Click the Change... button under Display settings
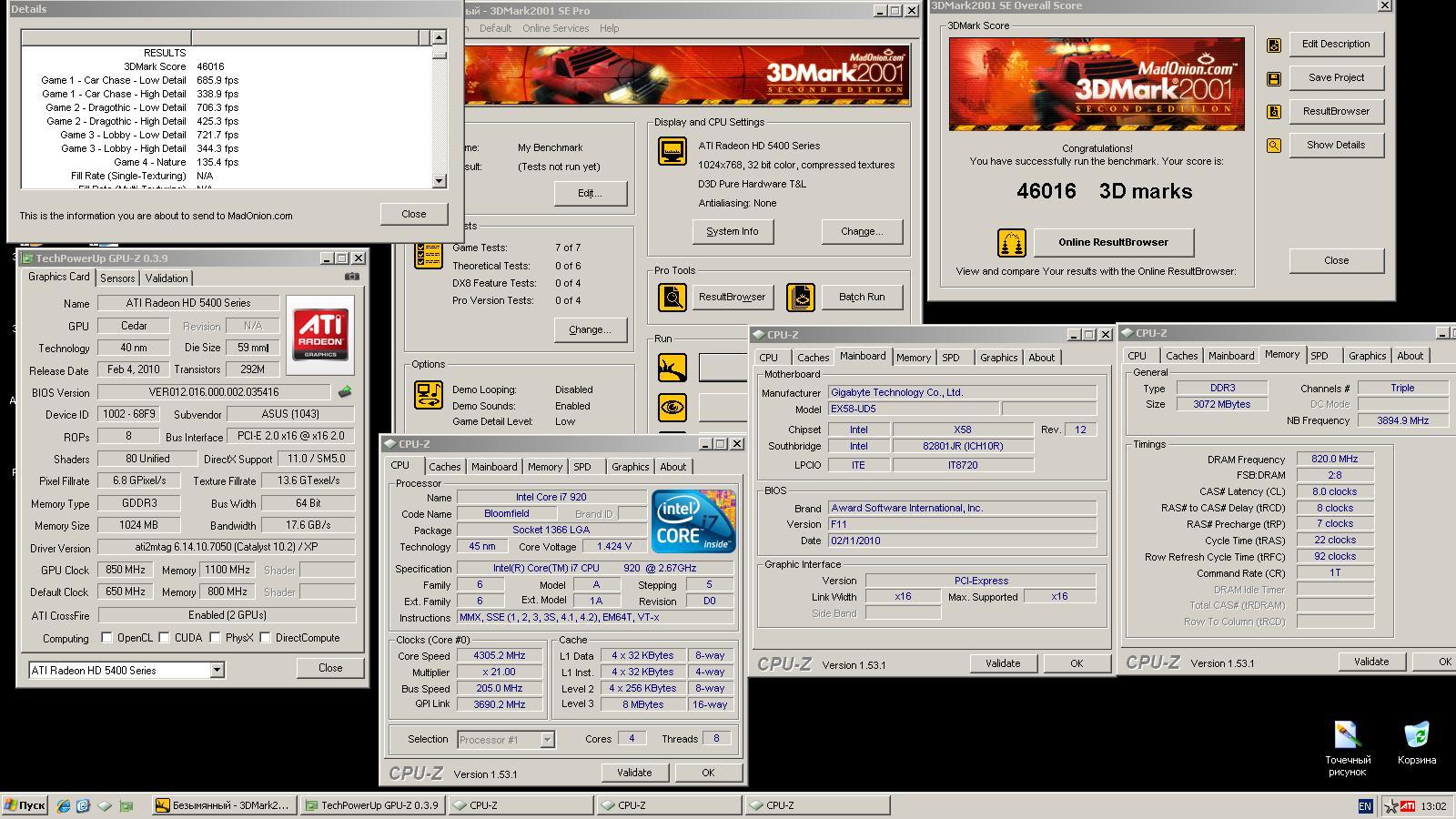The width and height of the screenshot is (1456, 819). click(862, 232)
